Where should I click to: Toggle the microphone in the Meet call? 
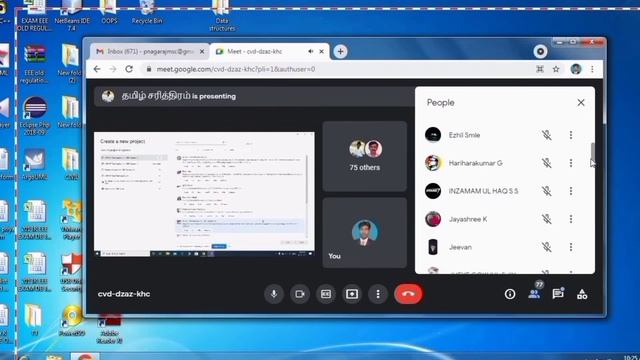(x=274, y=294)
